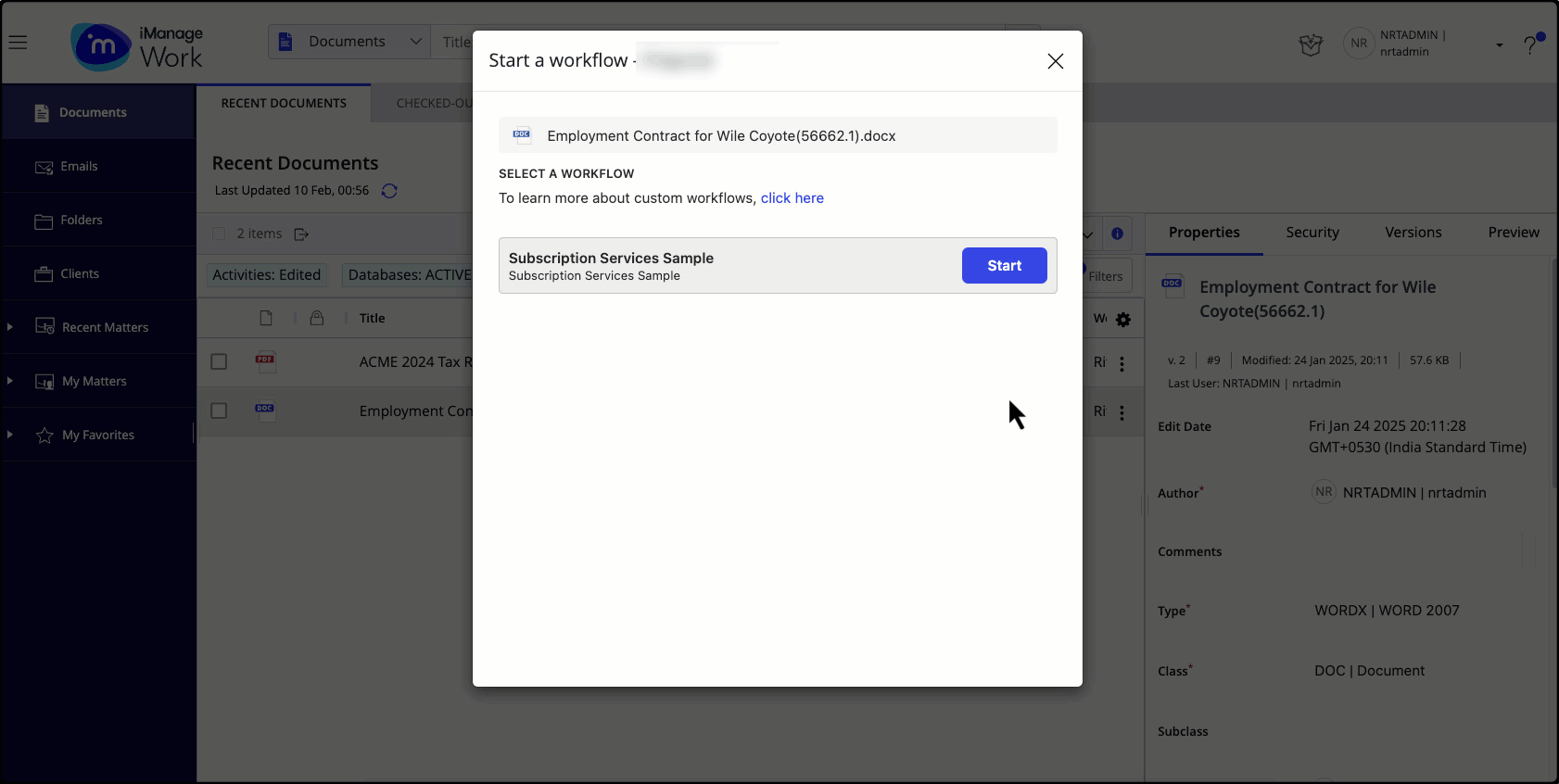Open Employment Con… document title in list
The height and width of the screenshot is (784, 1559).
point(416,411)
